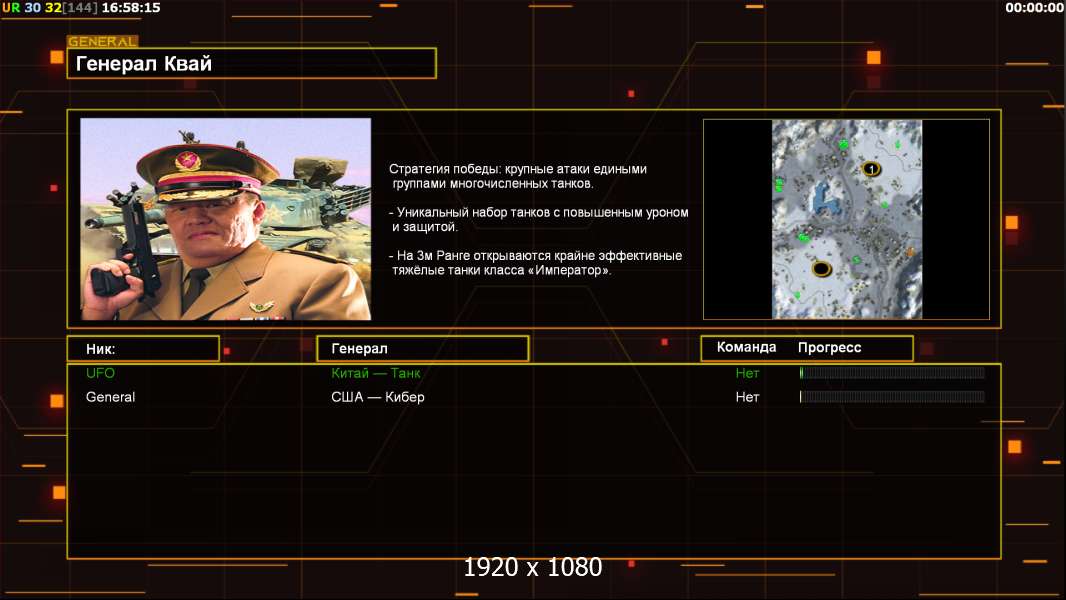This screenshot has width=1066, height=600.
Task: Click the 'Нет' team value for General
Action: pyautogui.click(x=747, y=397)
